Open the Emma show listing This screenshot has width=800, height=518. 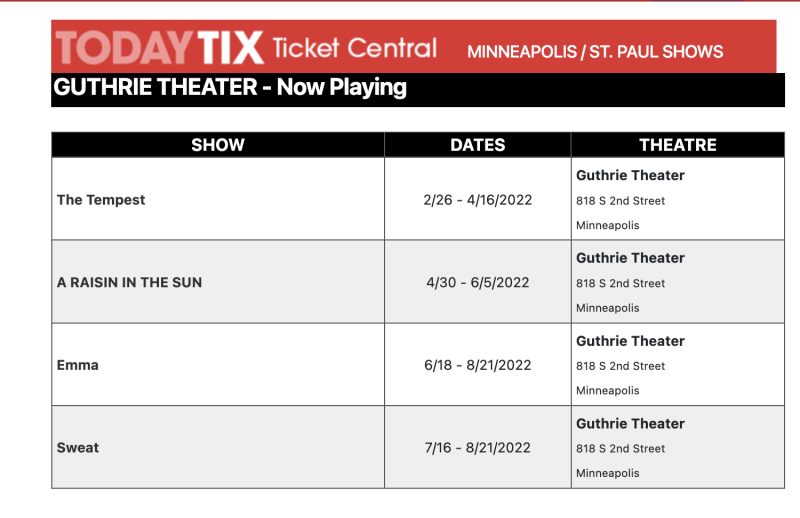[78, 365]
